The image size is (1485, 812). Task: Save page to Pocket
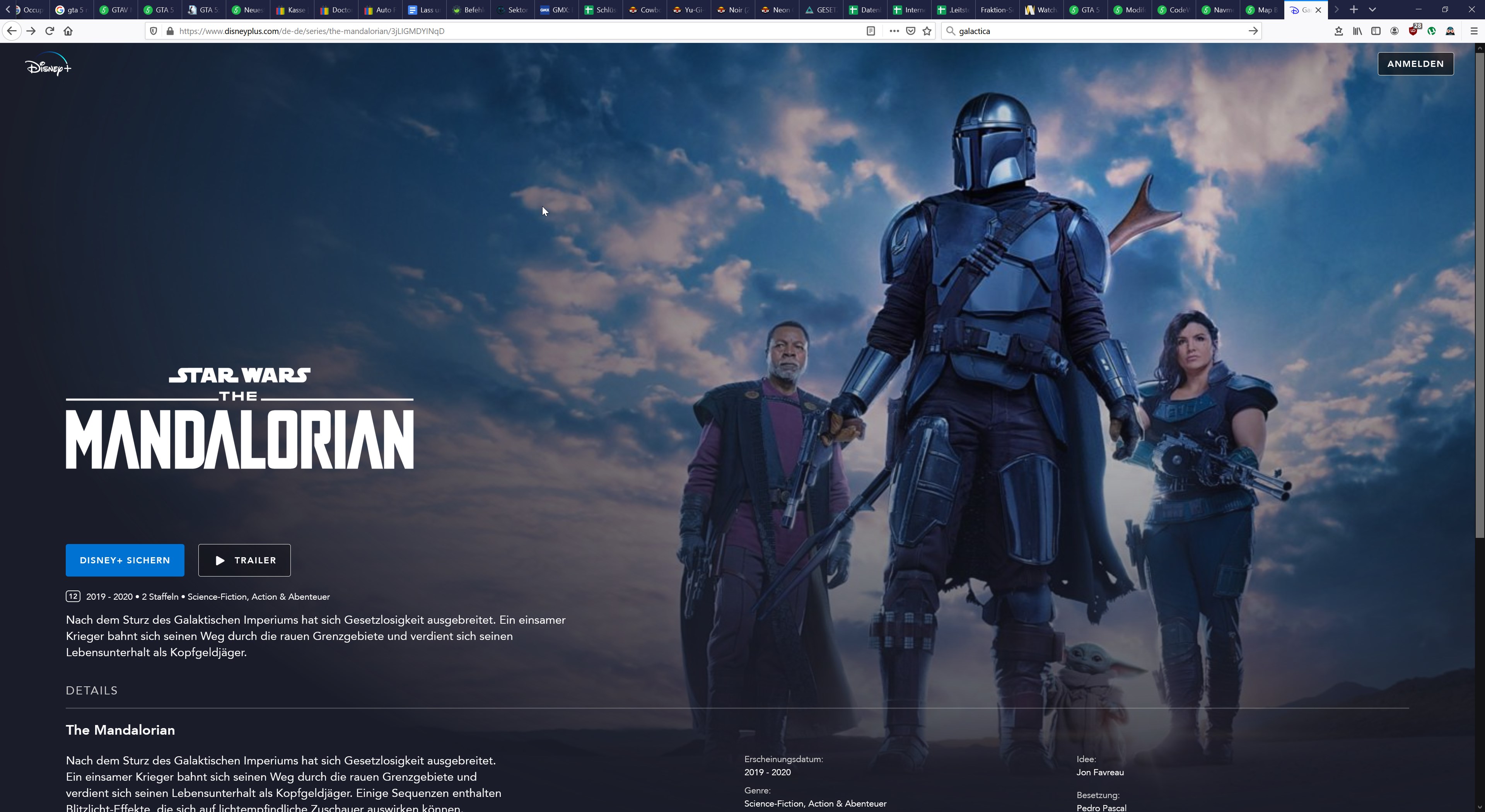(911, 31)
